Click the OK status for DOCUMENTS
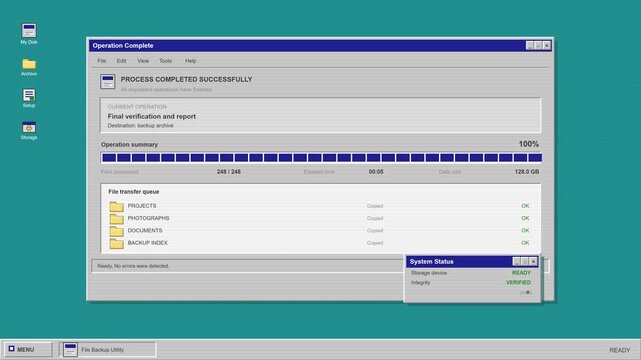 tap(525, 230)
